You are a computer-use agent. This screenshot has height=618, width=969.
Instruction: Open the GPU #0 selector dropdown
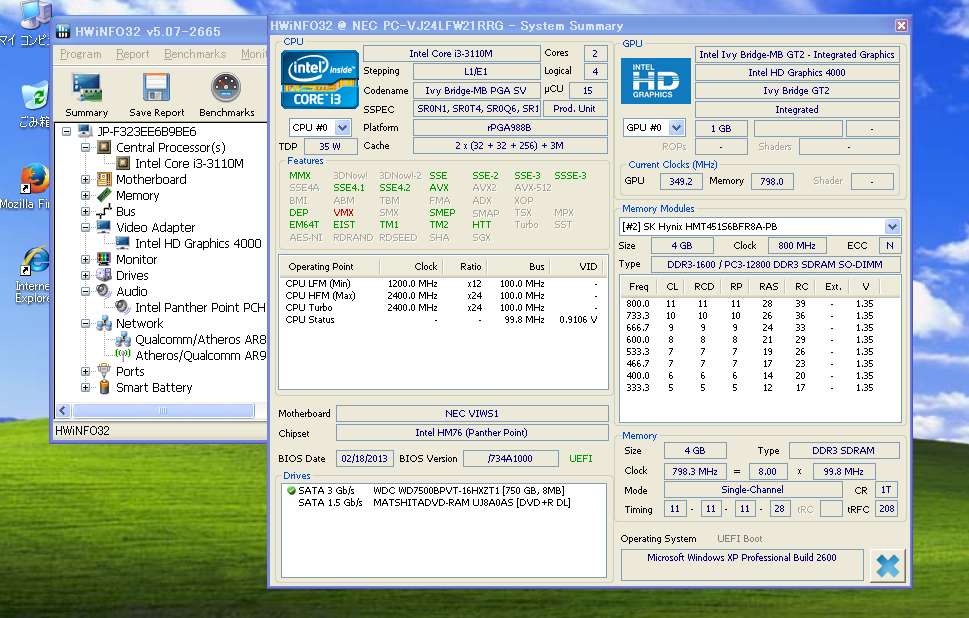click(676, 128)
